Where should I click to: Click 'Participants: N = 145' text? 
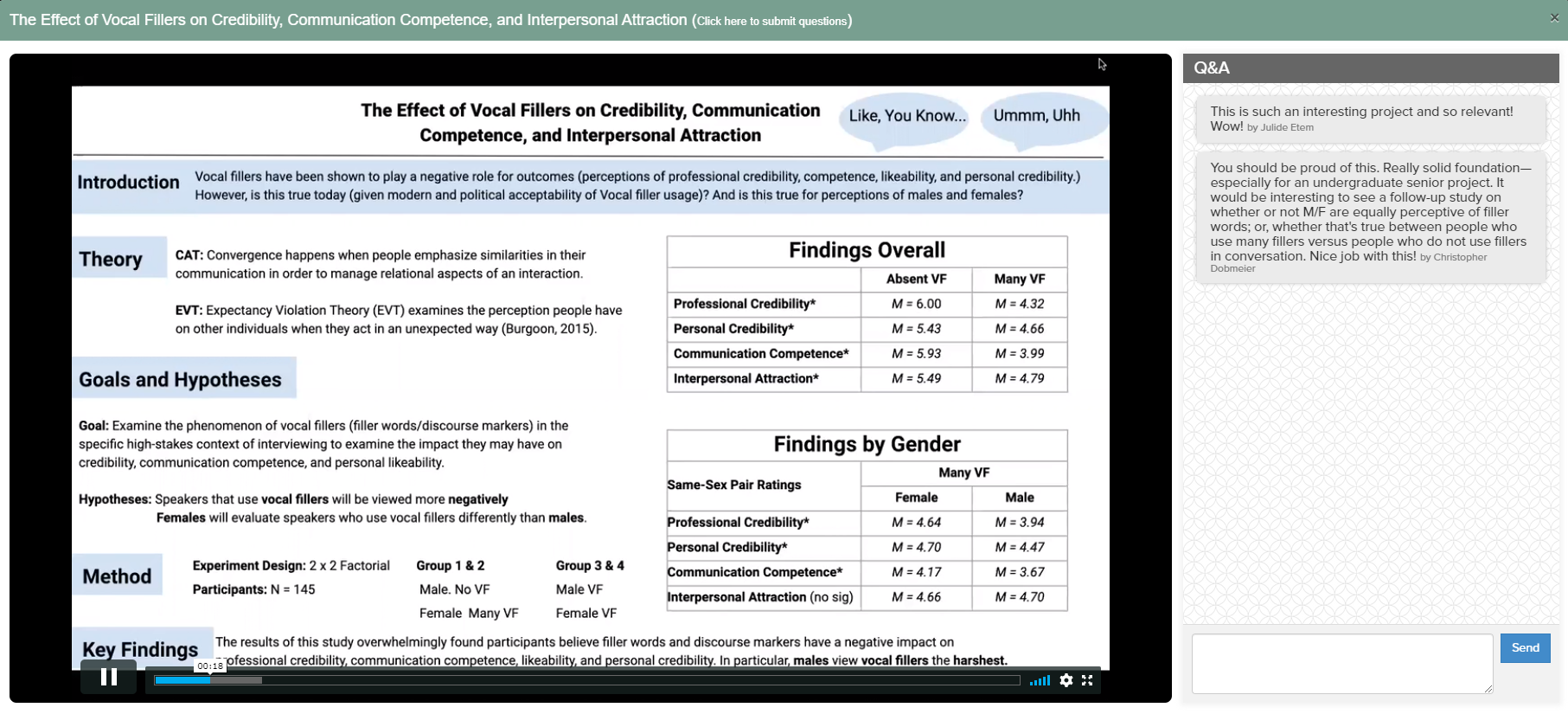click(x=253, y=590)
